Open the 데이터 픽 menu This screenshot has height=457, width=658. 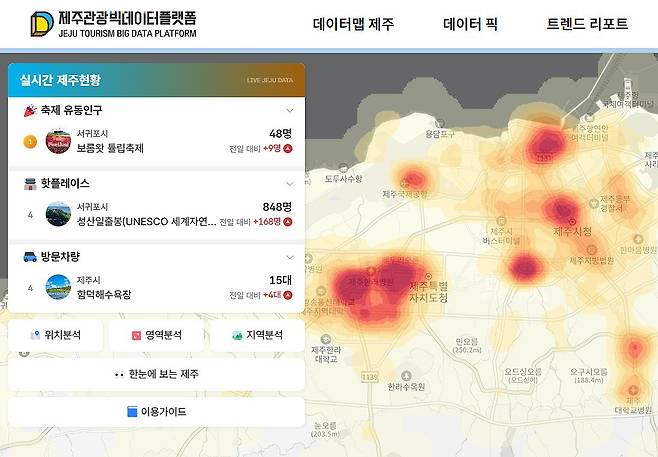470,24
